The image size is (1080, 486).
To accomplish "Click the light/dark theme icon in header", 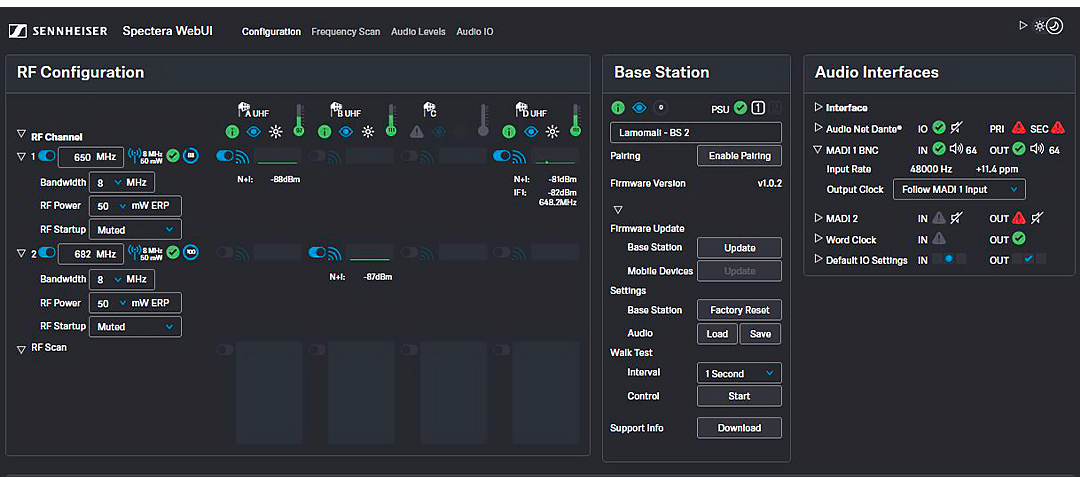I will coord(1047,26).
